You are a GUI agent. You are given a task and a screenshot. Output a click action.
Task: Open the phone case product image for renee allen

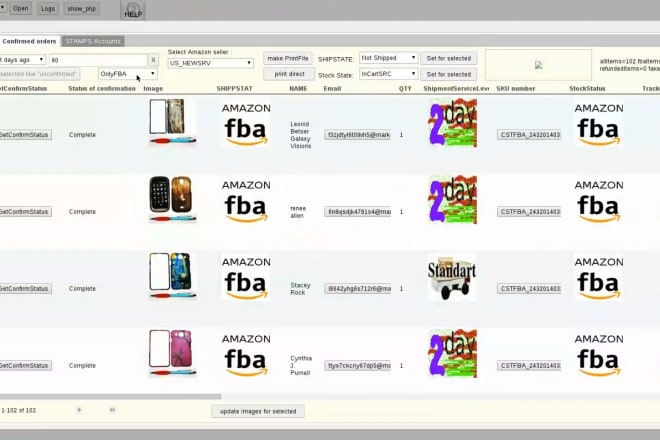173,200
